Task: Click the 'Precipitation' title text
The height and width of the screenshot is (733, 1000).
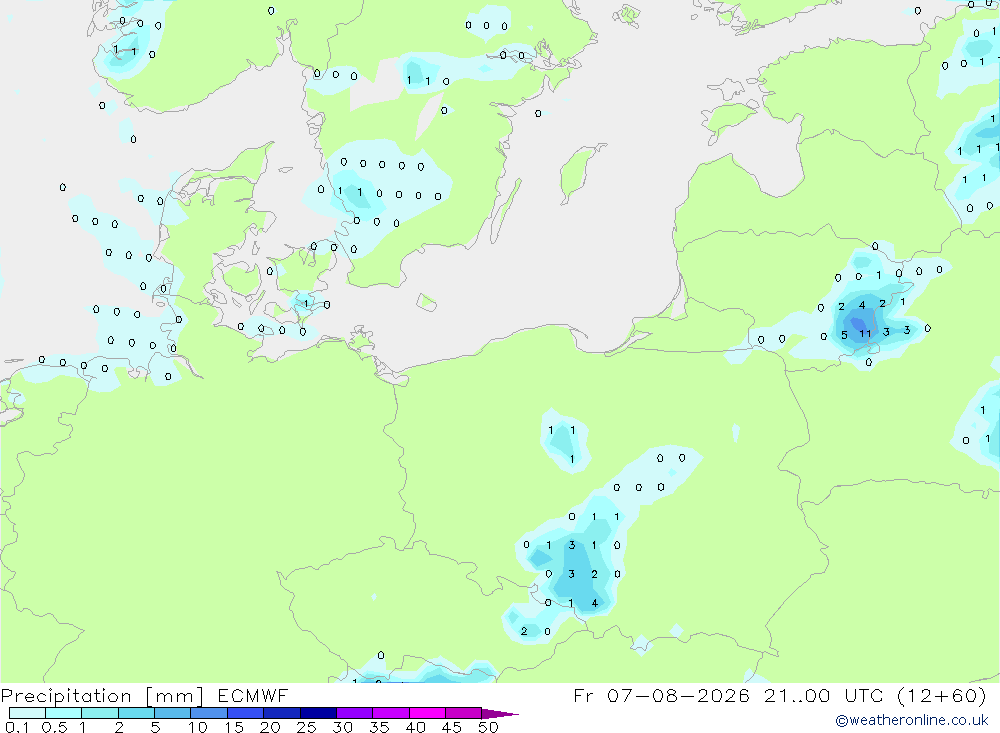Action: click(66, 696)
